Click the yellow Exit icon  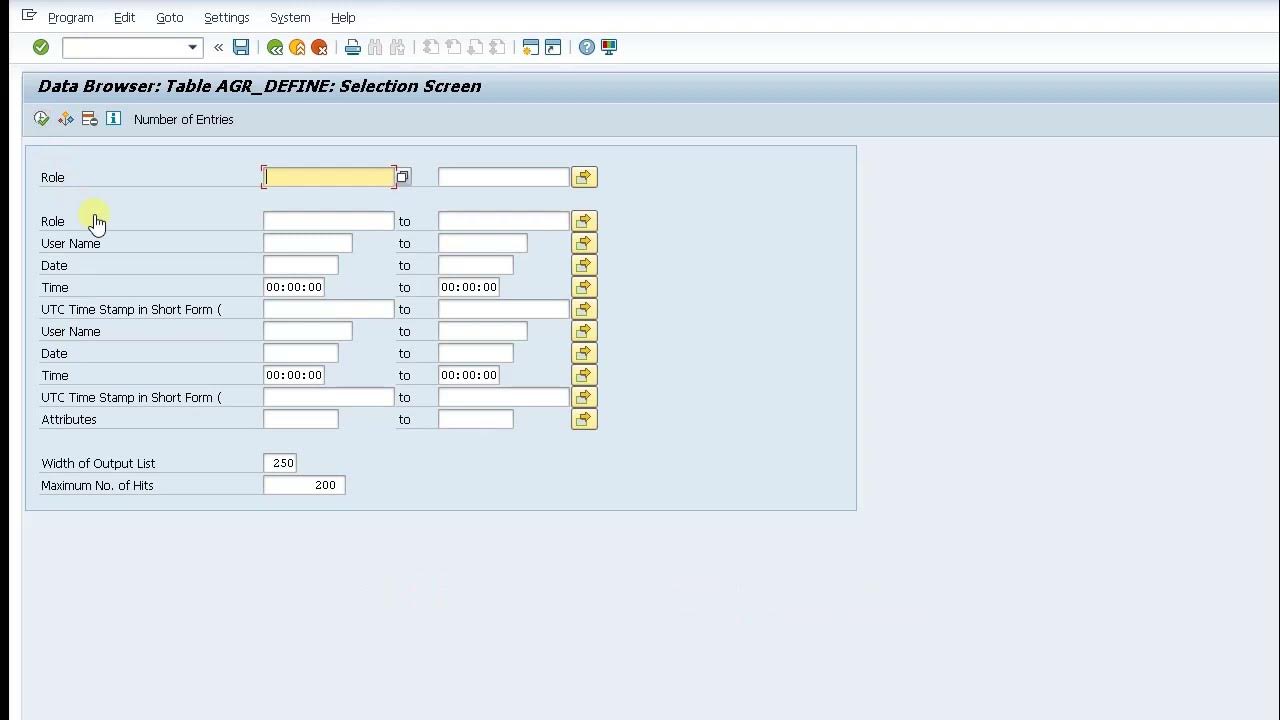[x=297, y=47]
